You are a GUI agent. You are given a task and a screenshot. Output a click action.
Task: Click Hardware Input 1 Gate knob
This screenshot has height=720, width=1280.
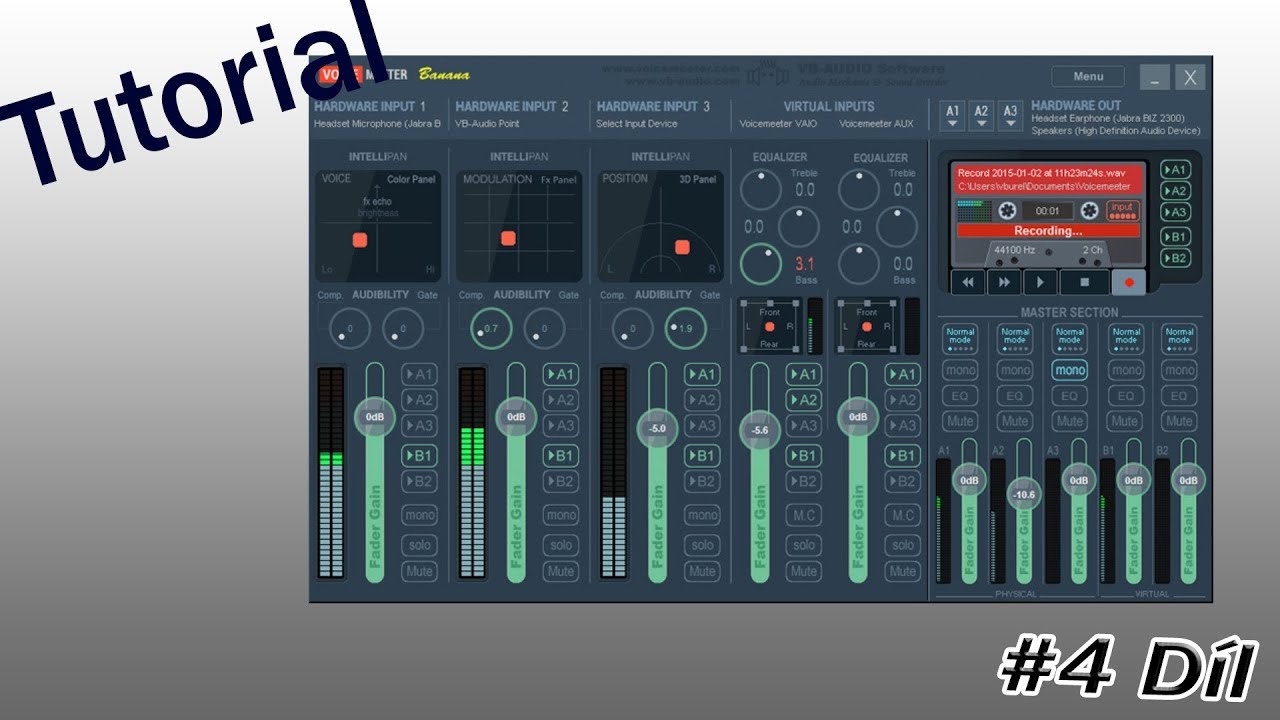click(x=402, y=328)
